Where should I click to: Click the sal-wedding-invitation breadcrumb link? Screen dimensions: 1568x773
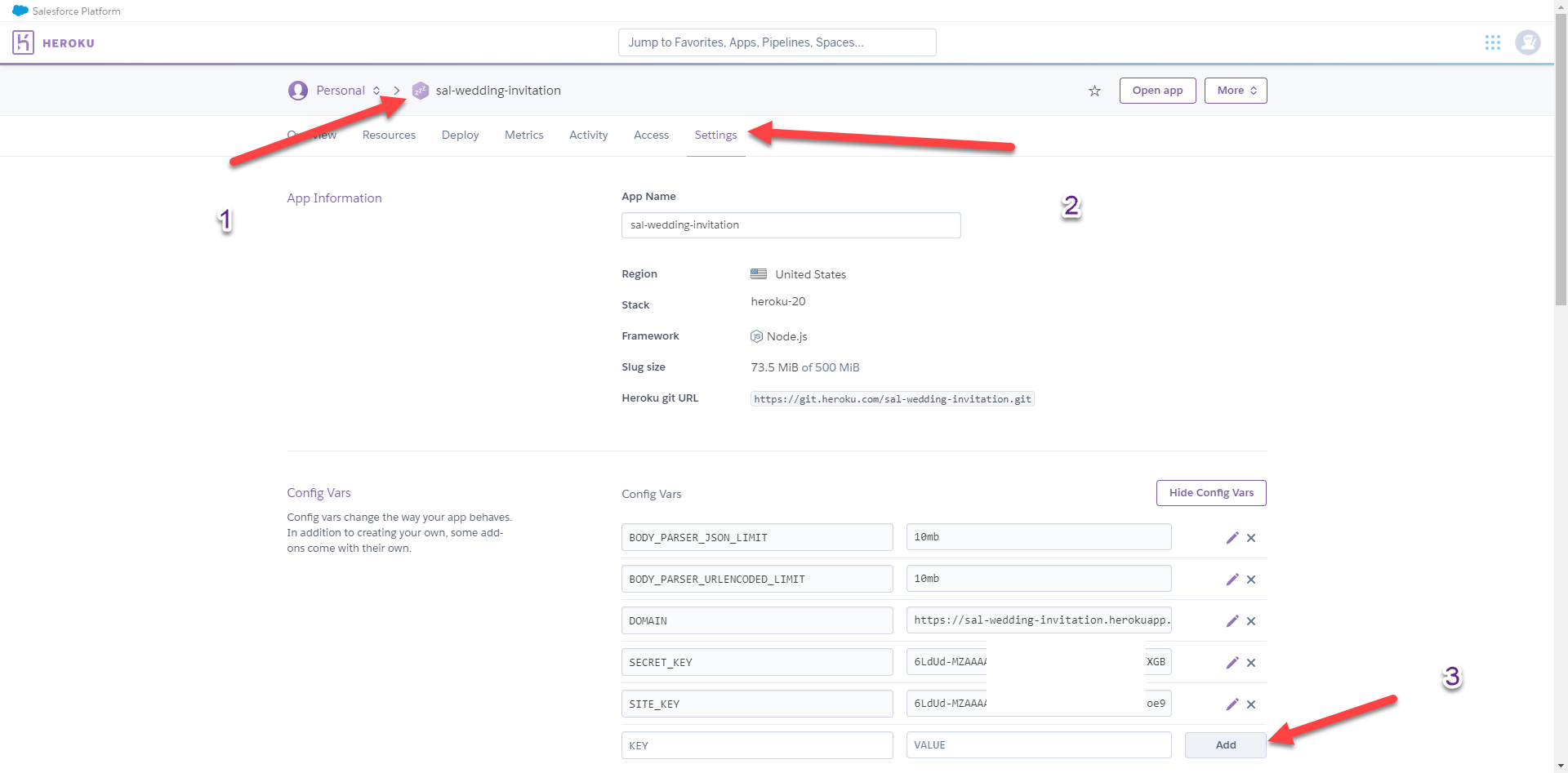click(498, 91)
